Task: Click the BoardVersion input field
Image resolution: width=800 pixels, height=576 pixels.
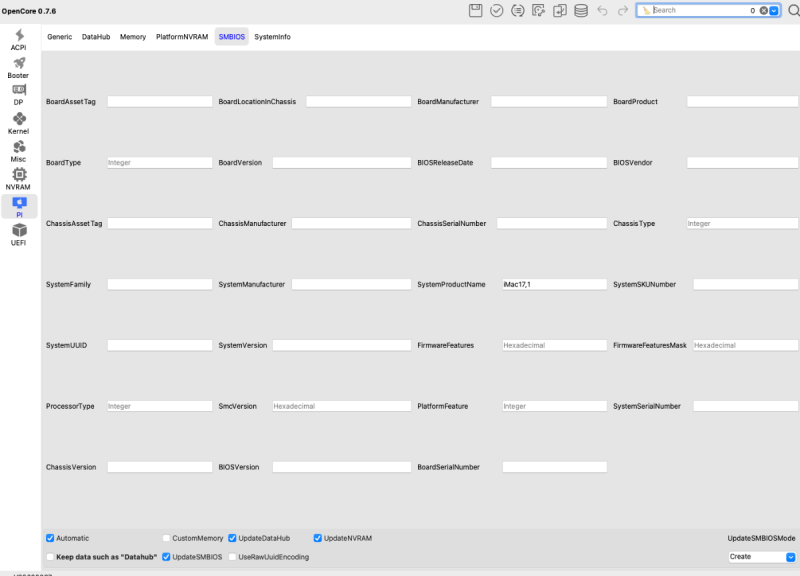Action: click(341, 163)
